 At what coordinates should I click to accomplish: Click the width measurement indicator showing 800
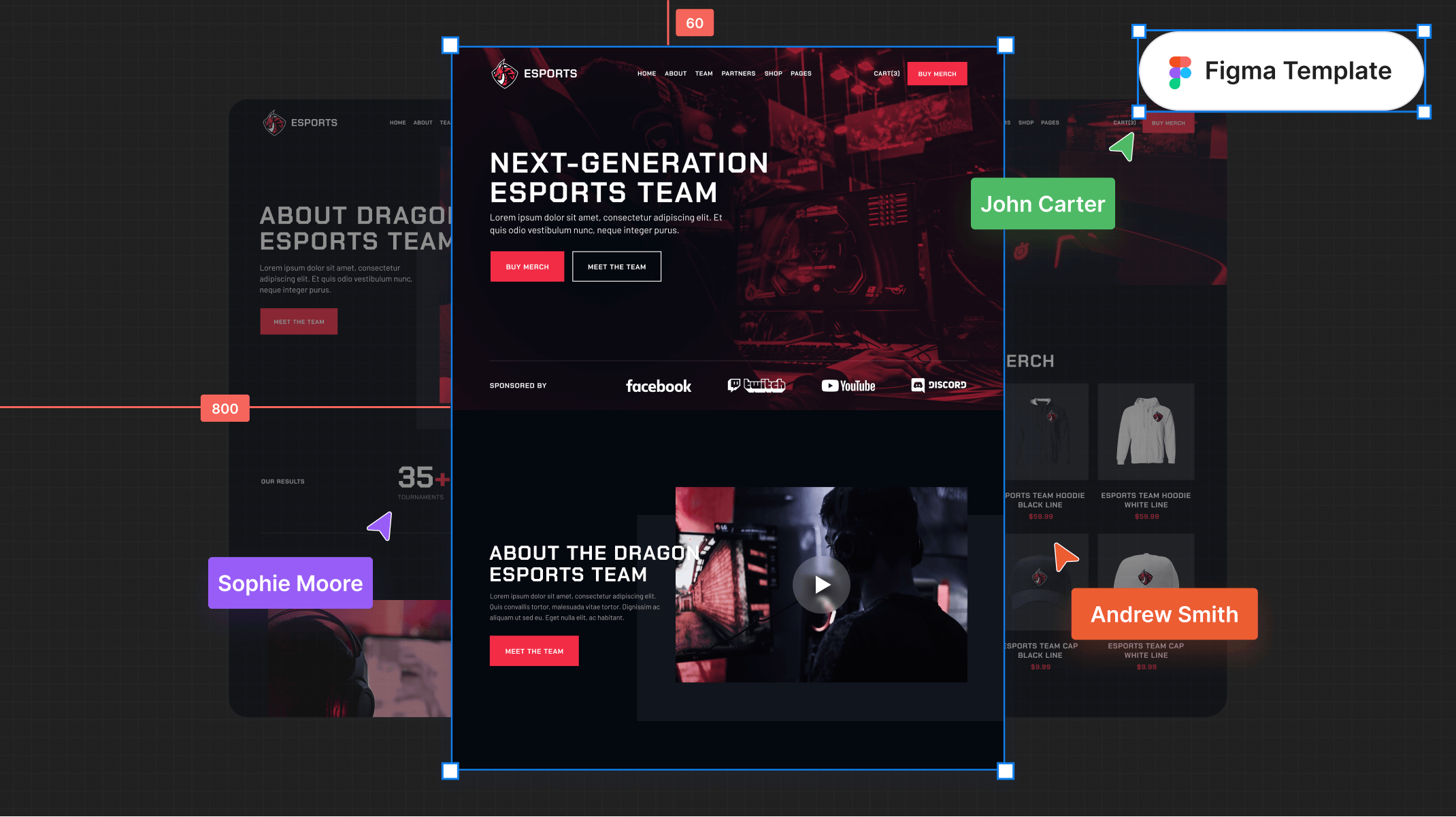(225, 408)
